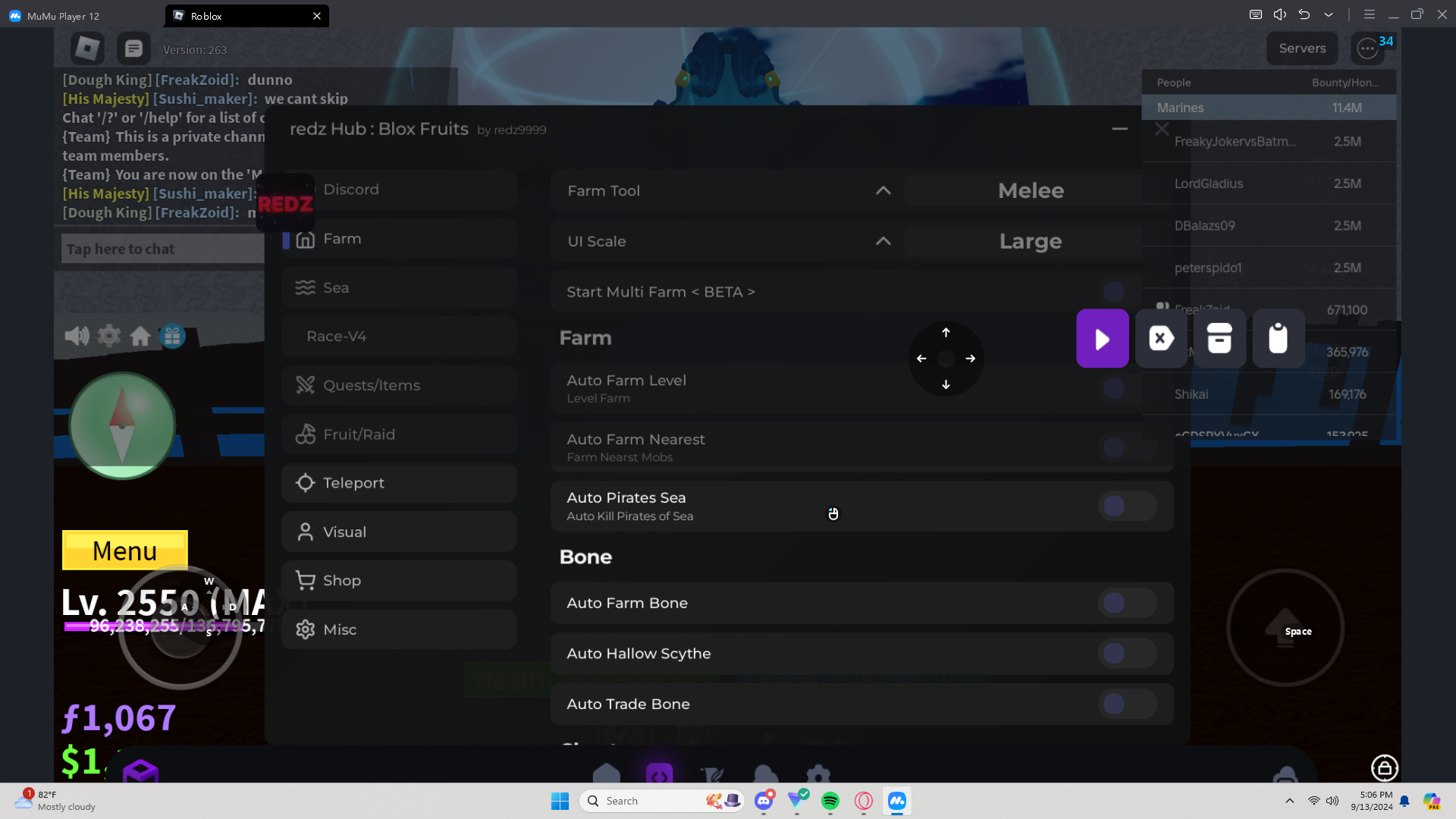The width and height of the screenshot is (1456, 819).
Task: Click the Windows taskbar Search box
Action: (661, 801)
